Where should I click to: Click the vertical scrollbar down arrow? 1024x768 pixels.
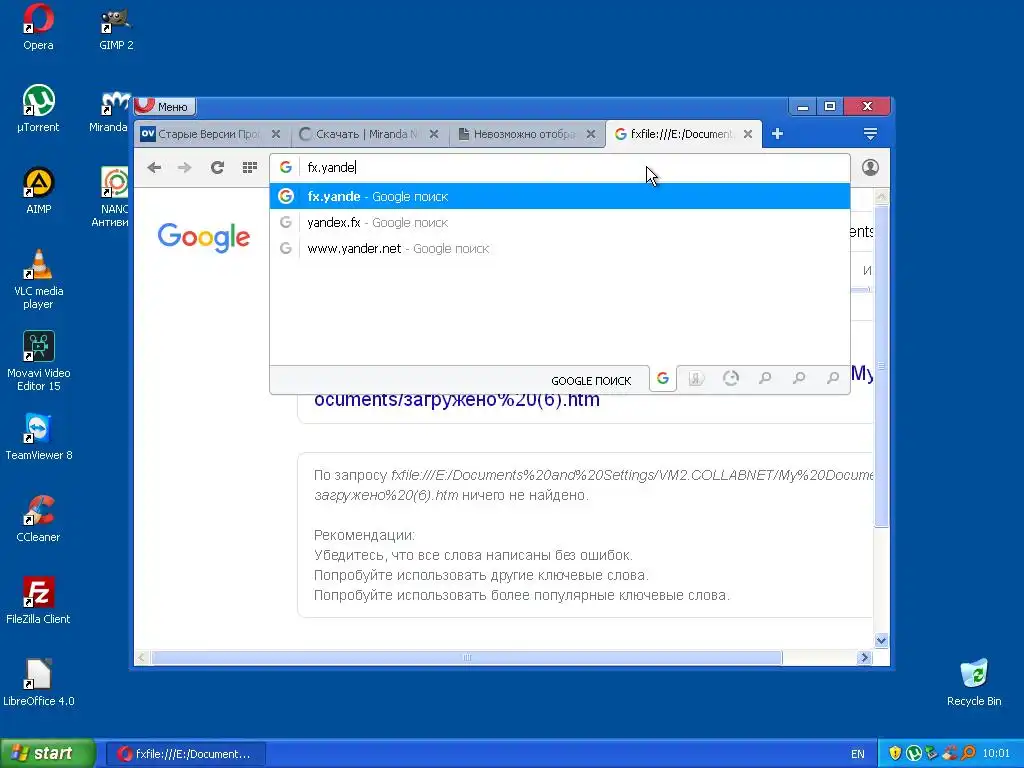881,641
